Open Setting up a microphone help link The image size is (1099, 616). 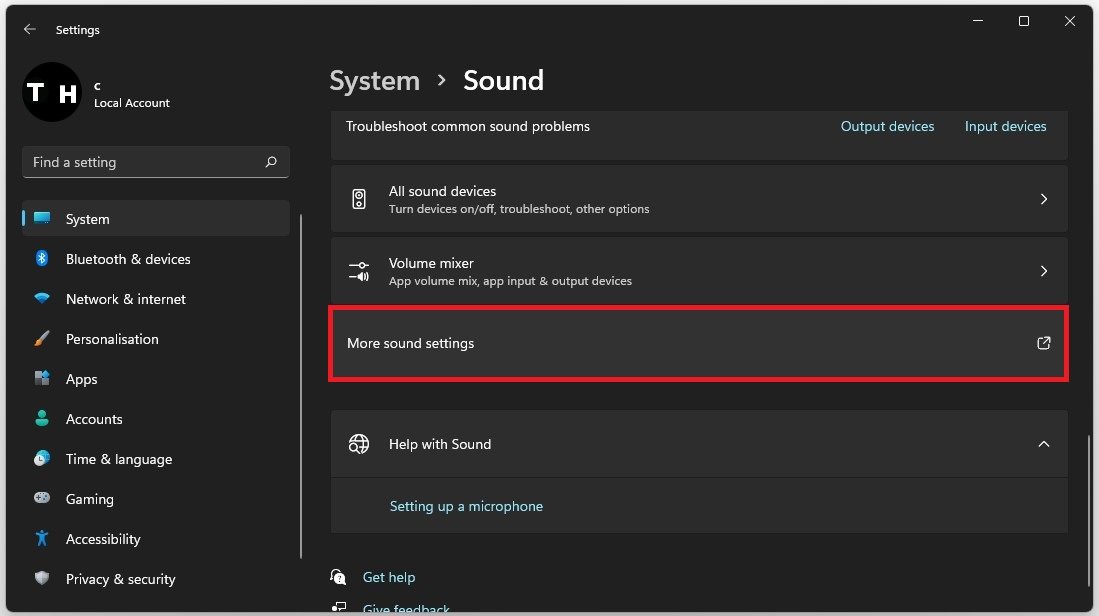(466, 506)
